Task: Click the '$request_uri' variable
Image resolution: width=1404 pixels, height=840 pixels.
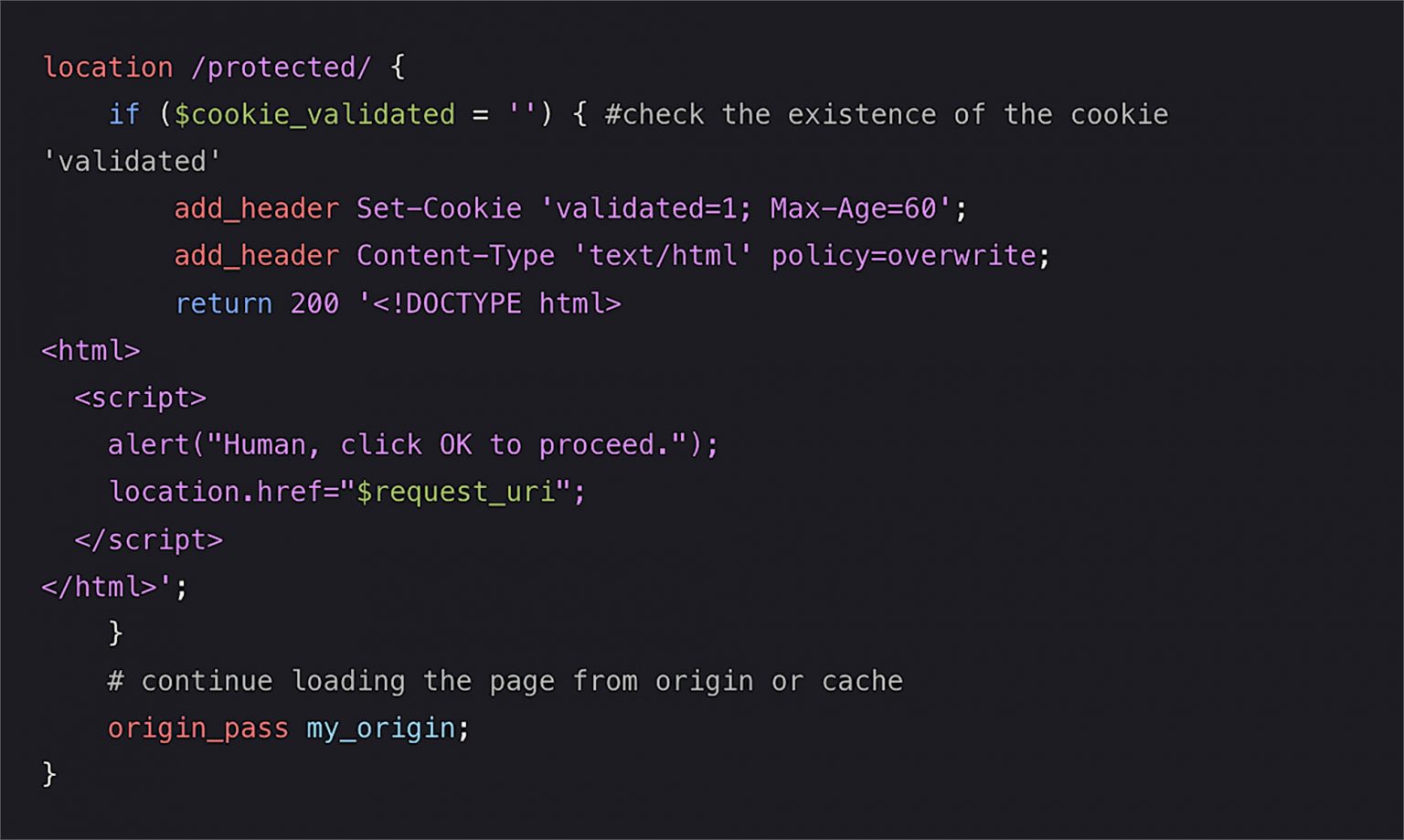Action: point(455,492)
